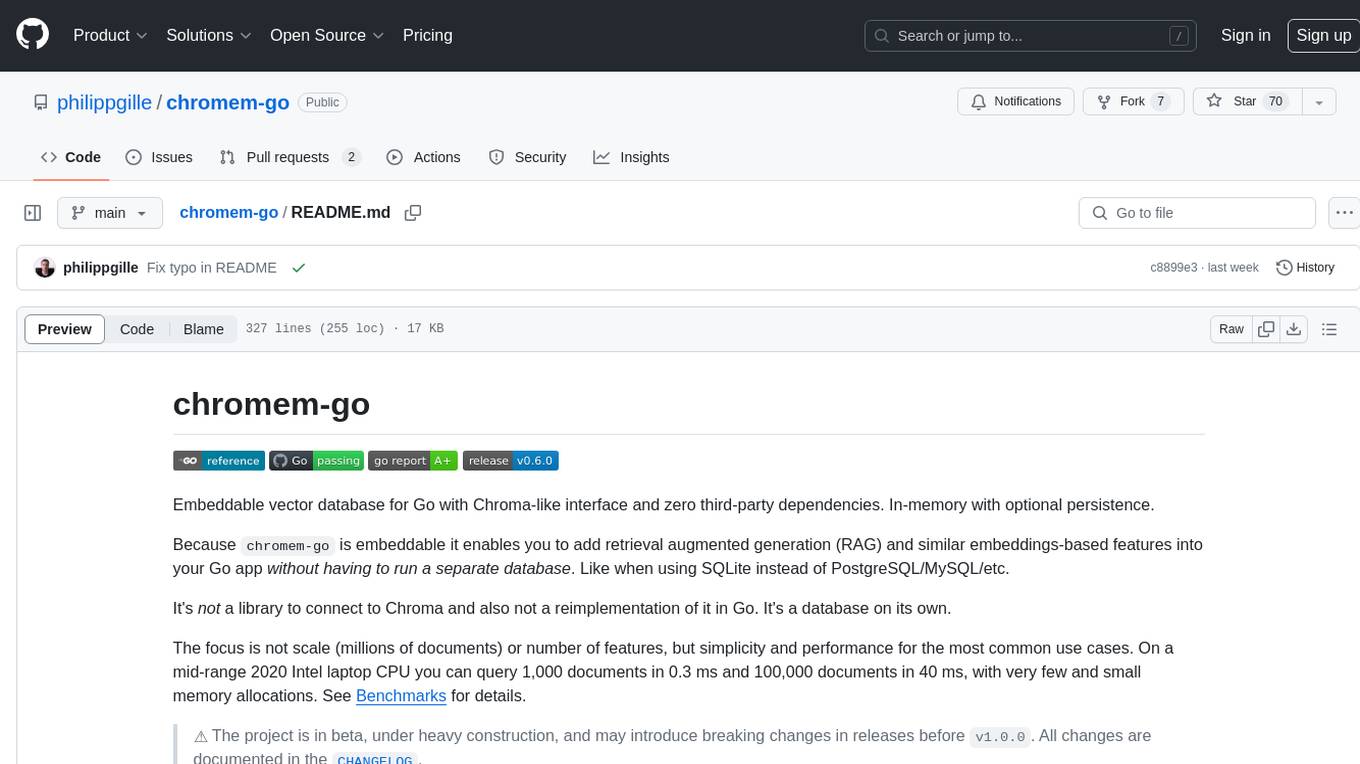Click the Go to file search field
This screenshot has height=764, width=1360.
1197,213
